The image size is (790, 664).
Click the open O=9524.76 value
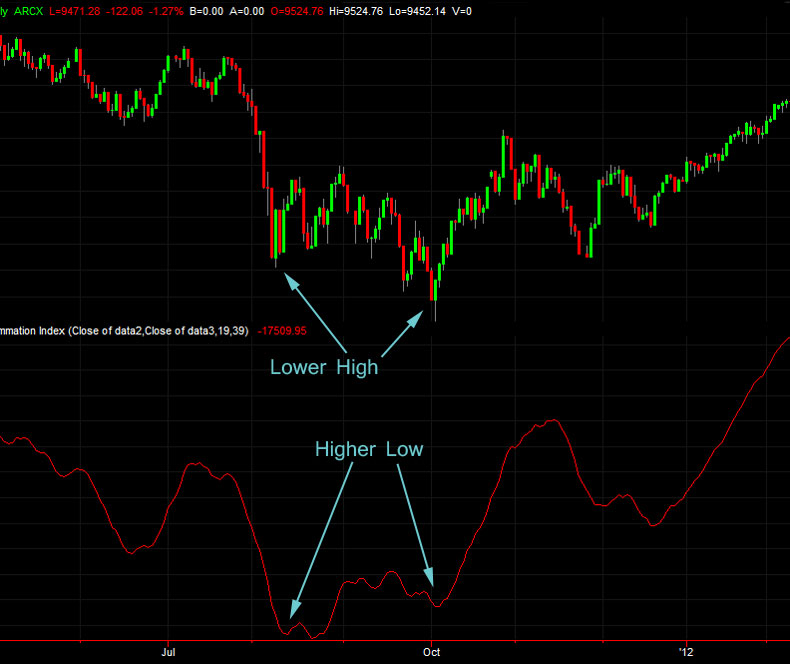click(x=297, y=11)
